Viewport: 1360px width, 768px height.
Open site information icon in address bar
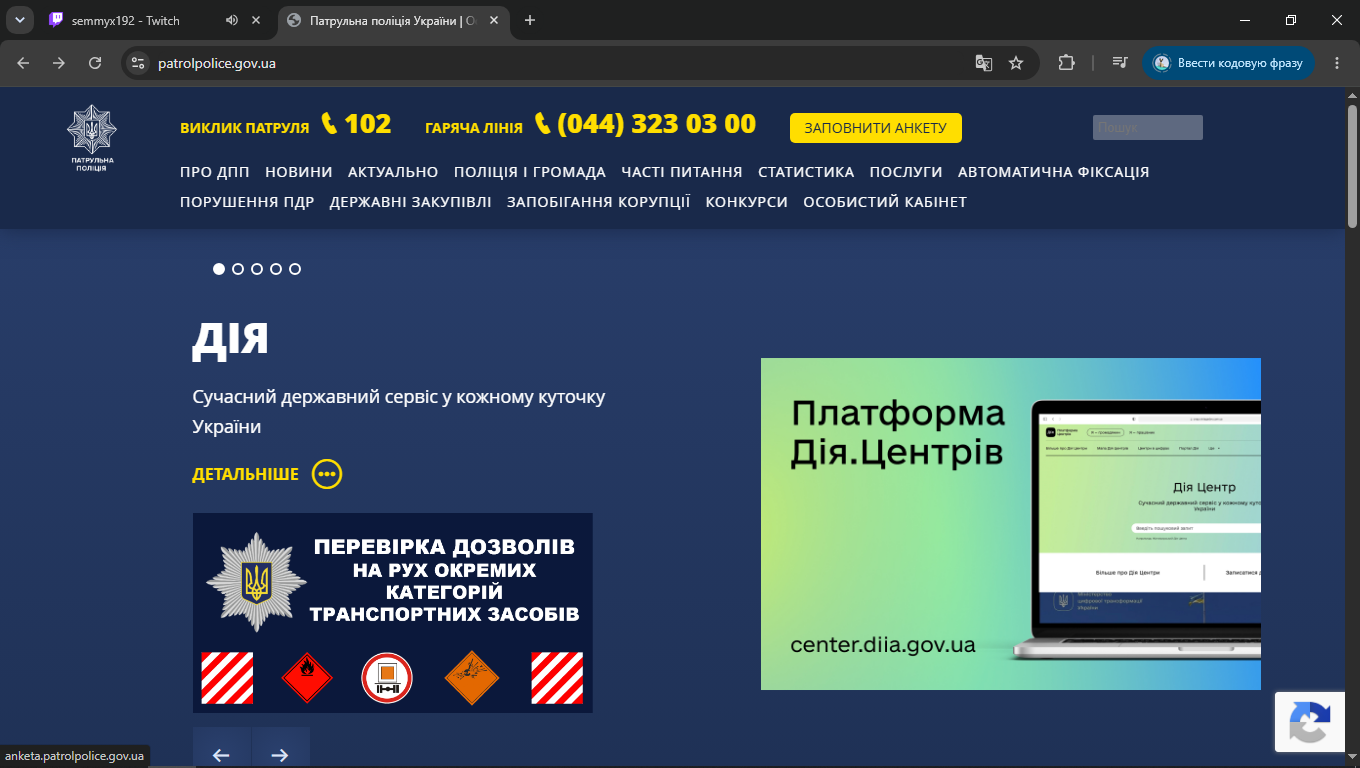[139, 63]
